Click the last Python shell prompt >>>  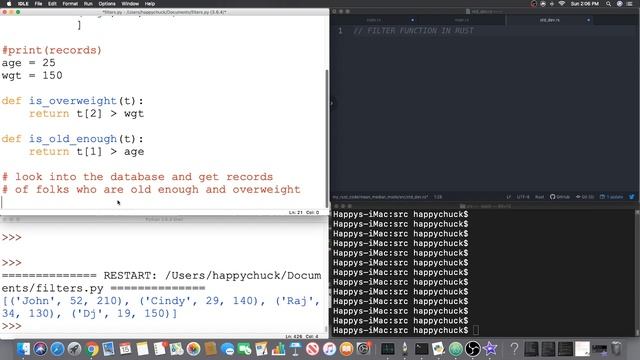(x=11, y=326)
